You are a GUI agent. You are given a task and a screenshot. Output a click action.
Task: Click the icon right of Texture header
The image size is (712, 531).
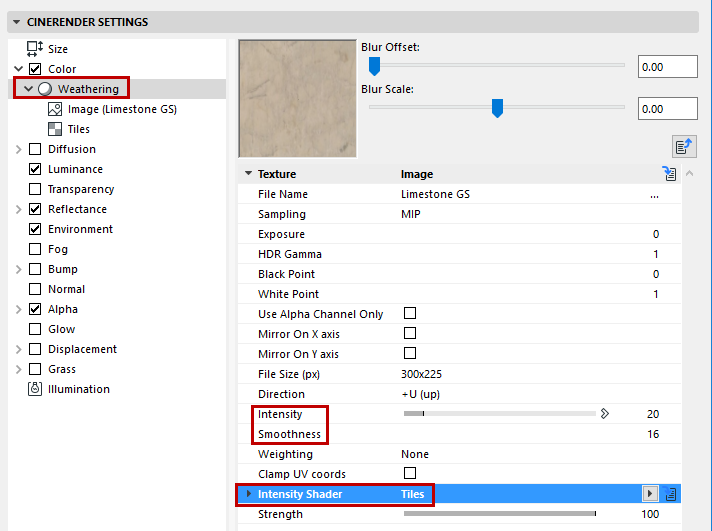click(x=670, y=174)
